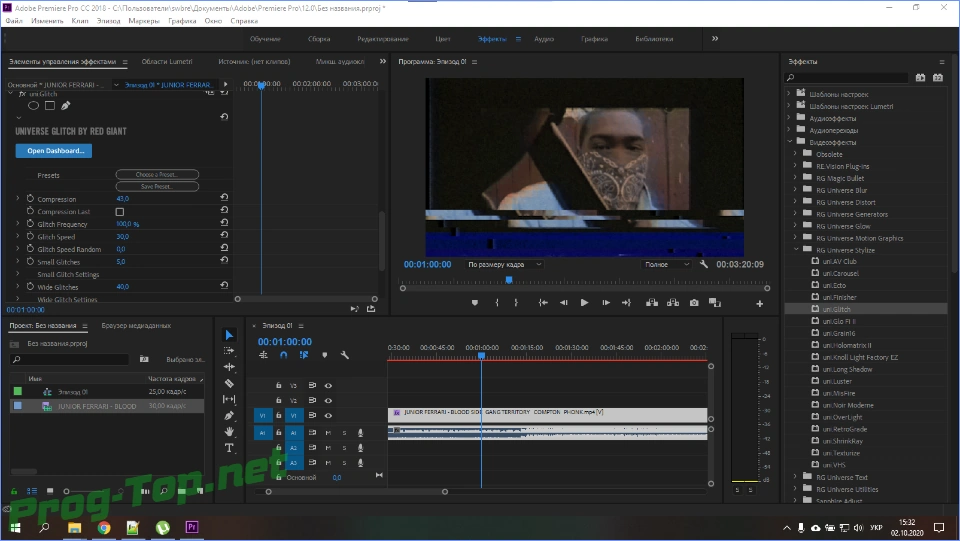Screen dimensions: 960x541
Task: Select the Slip tool
Action: [229, 400]
